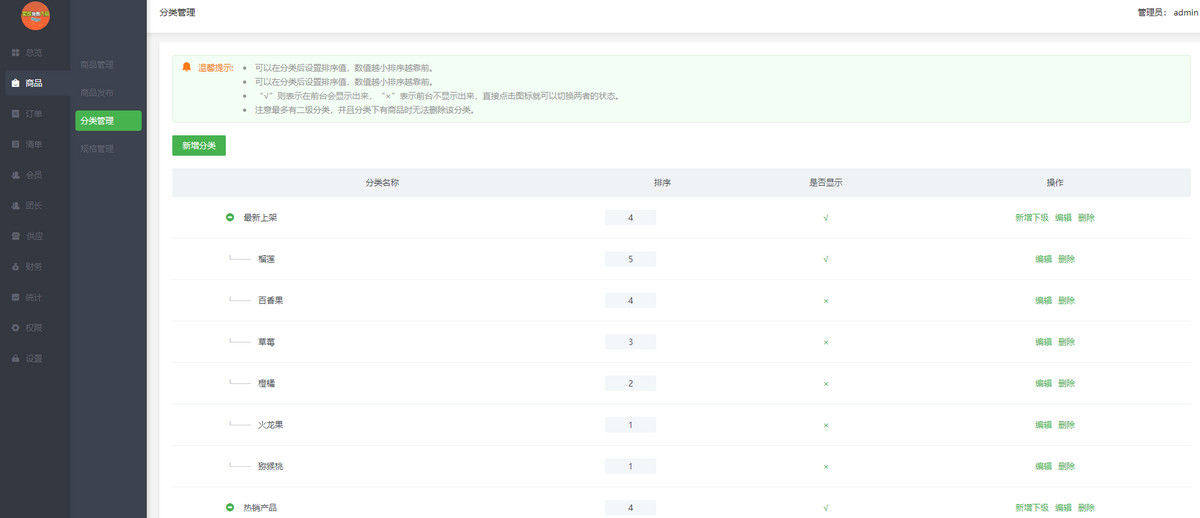Click the 设置 settings lock icon
Viewport: 1200px width, 518px height.
pos(15,359)
